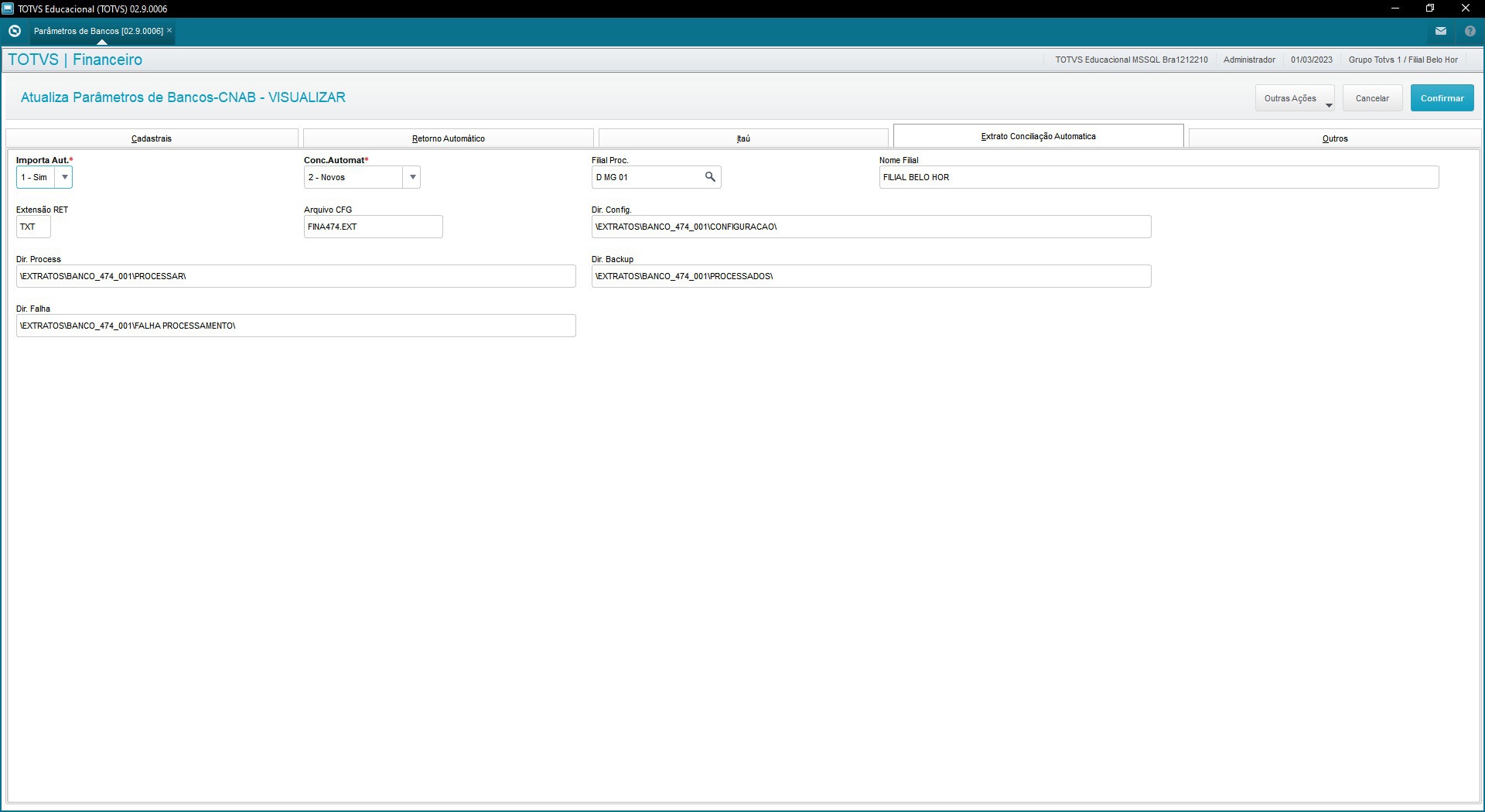Click the Cancelar button
This screenshot has width=1485, height=812.
click(1372, 98)
